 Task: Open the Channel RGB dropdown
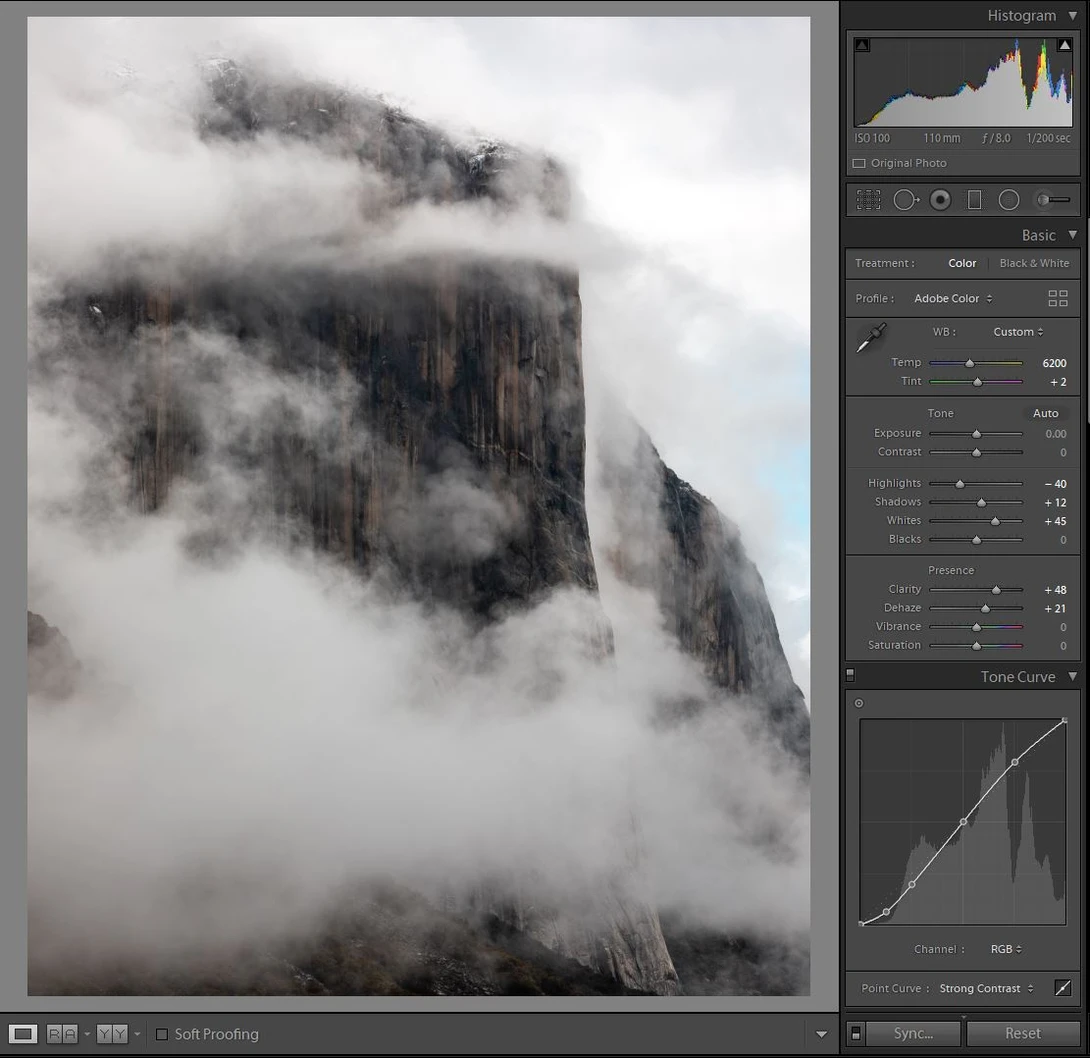pos(1006,949)
